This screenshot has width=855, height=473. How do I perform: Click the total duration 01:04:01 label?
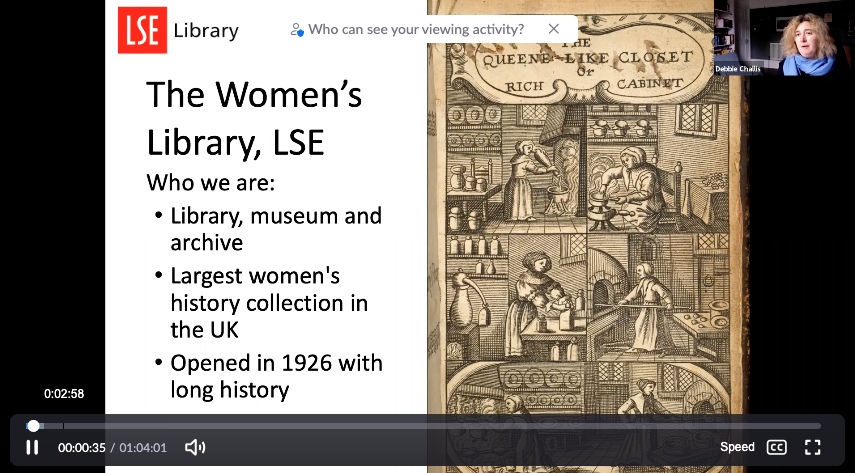pyautogui.click(x=143, y=448)
